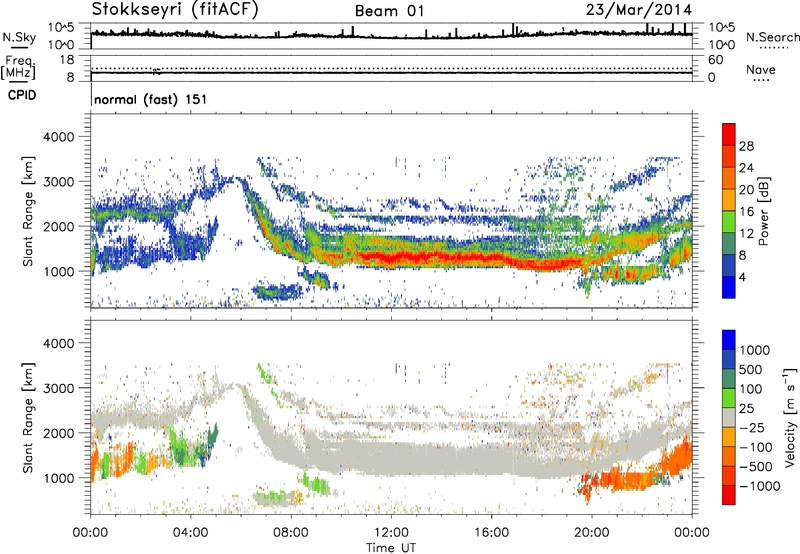Click the 'Power [dB]' colorbar label
800x554 pixels.
(x=764, y=211)
